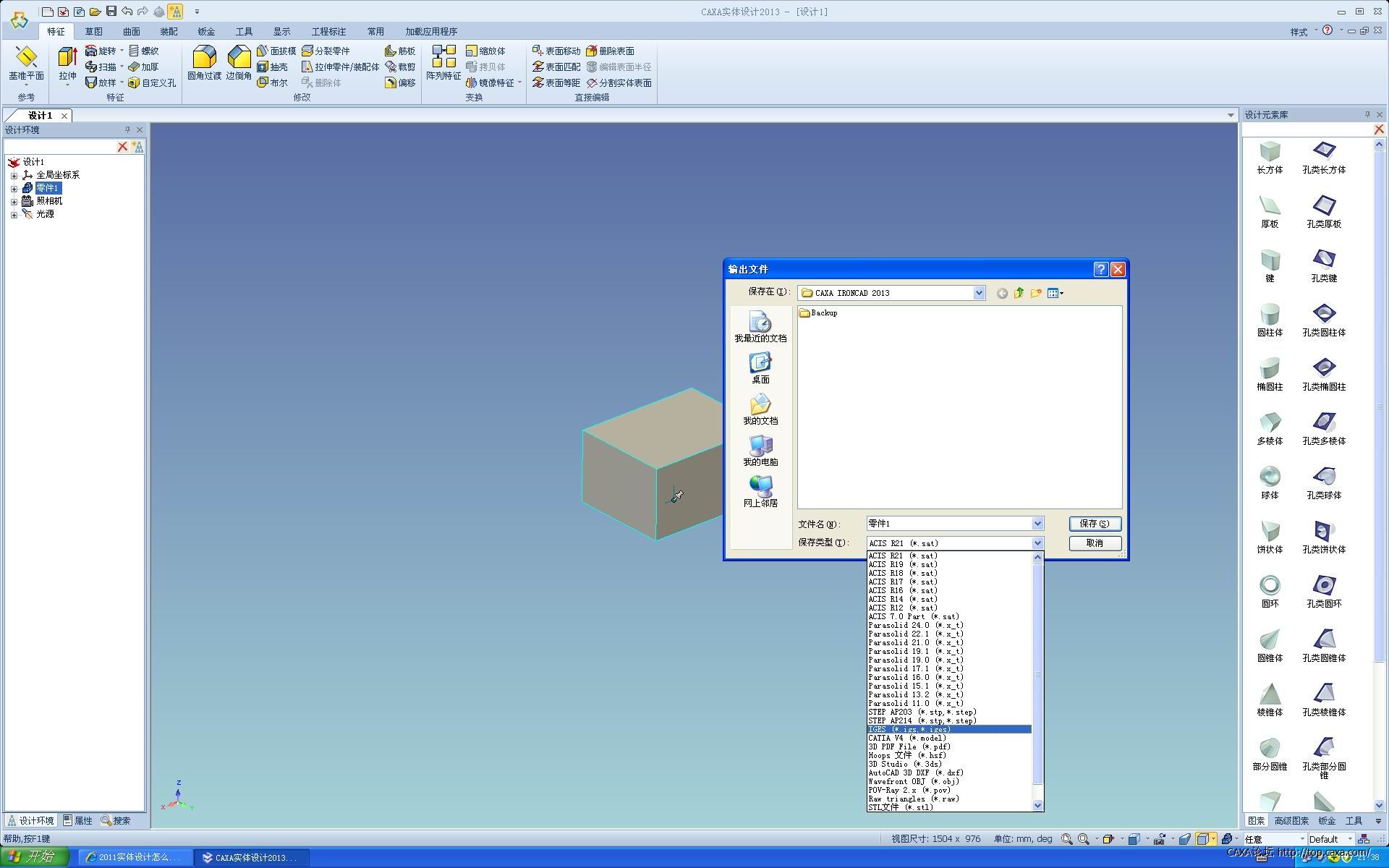This screenshot has width=1389, height=868.
Task: Close the 设计1 document tab
Action: (x=64, y=116)
